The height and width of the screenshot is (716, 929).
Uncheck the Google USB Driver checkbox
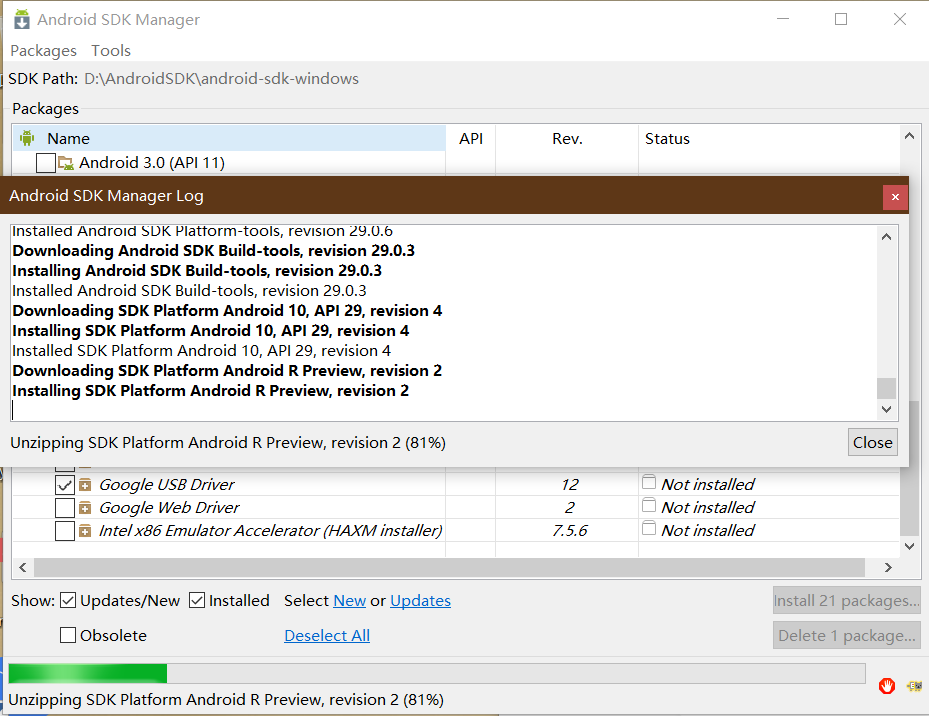65,485
